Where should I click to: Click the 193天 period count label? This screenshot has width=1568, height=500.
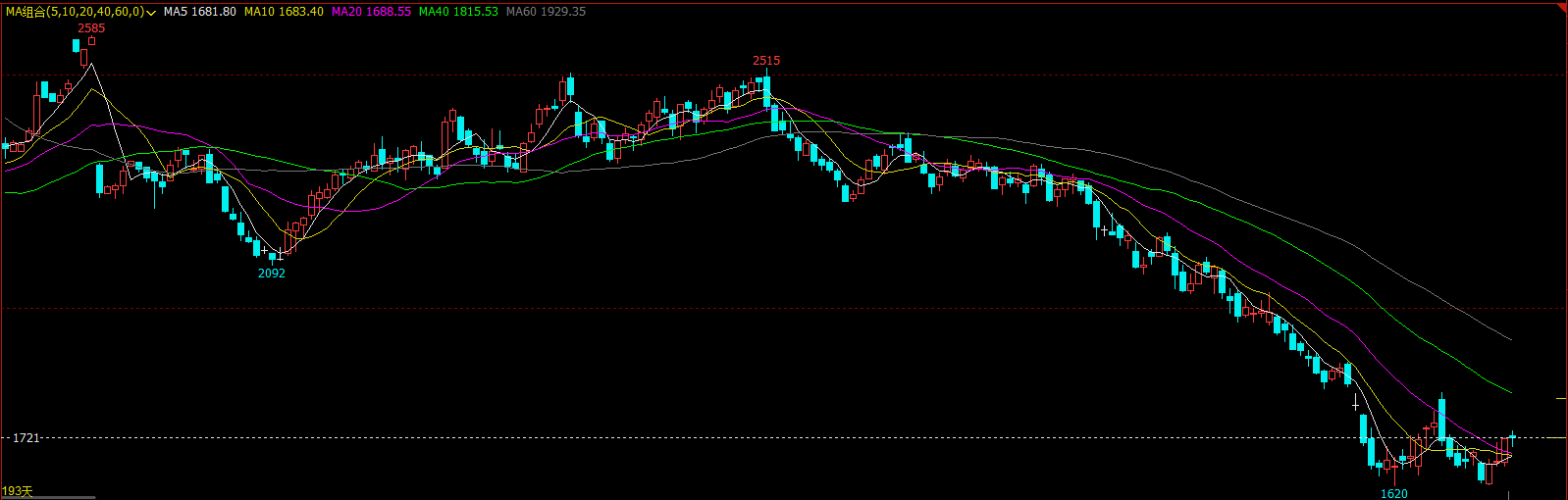17,491
